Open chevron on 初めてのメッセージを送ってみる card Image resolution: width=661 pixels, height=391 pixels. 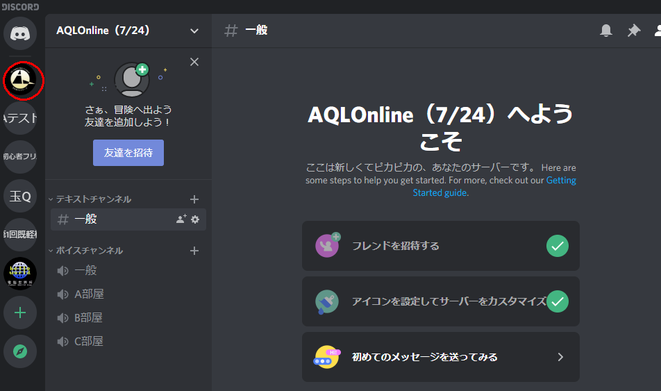tap(560, 357)
